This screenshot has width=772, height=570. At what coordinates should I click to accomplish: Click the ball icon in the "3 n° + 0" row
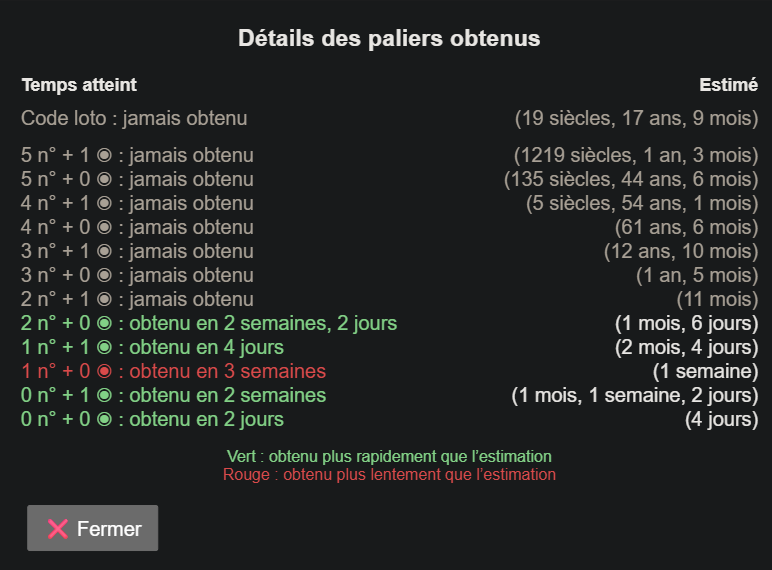[x=103, y=276]
